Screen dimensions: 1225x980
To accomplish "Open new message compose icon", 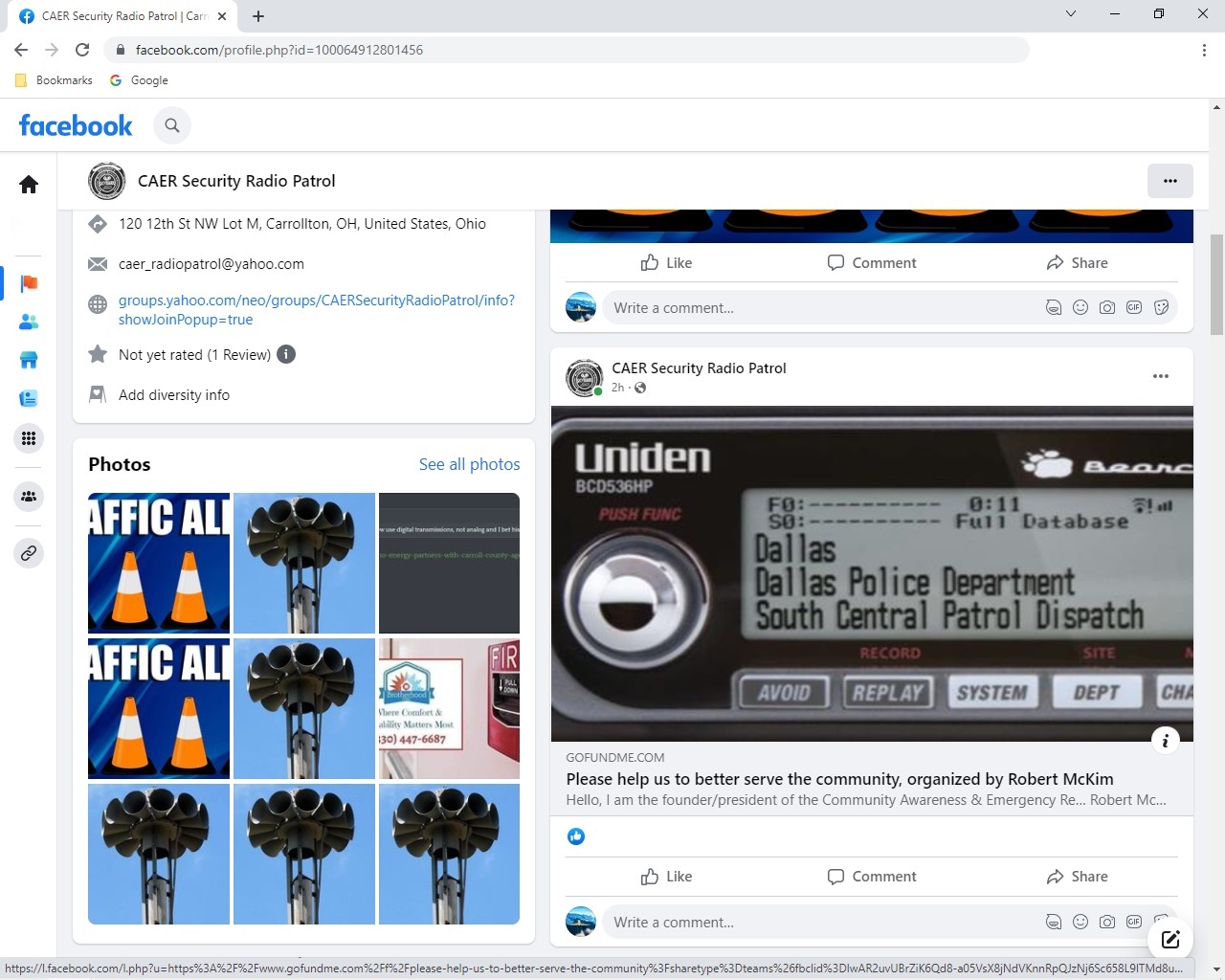I will pos(1170,939).
